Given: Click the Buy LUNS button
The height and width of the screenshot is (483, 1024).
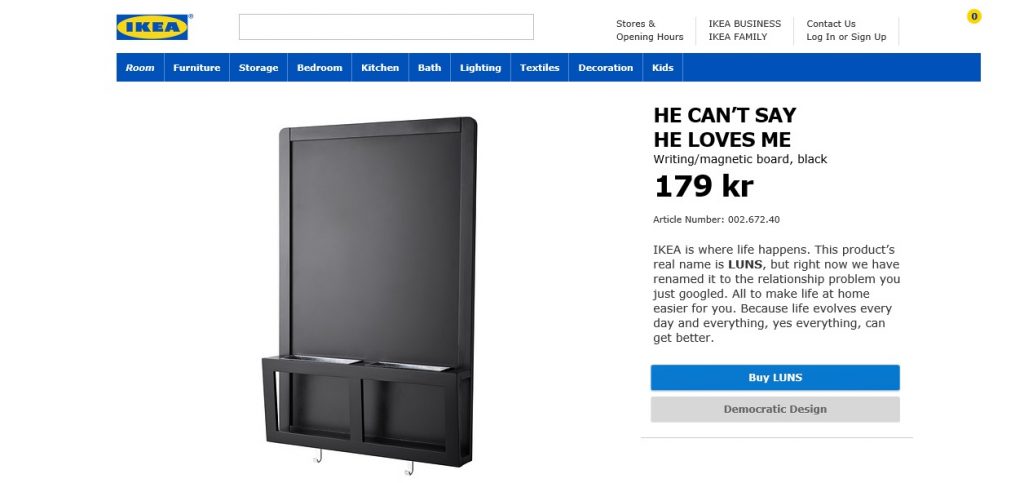Looking at the screenshot, I should 775,377.
